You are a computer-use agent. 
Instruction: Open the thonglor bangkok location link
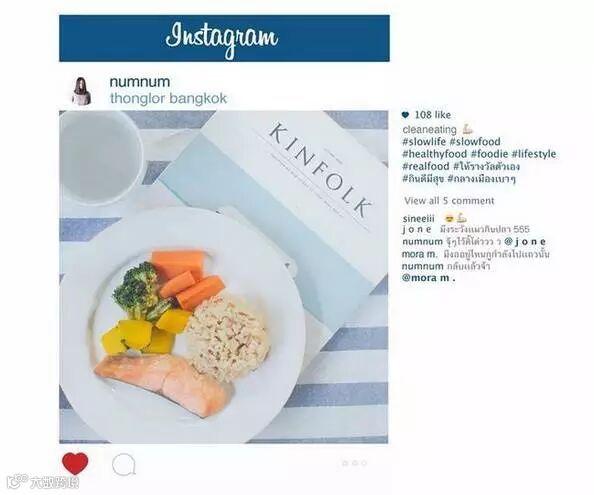pos(169,98)
